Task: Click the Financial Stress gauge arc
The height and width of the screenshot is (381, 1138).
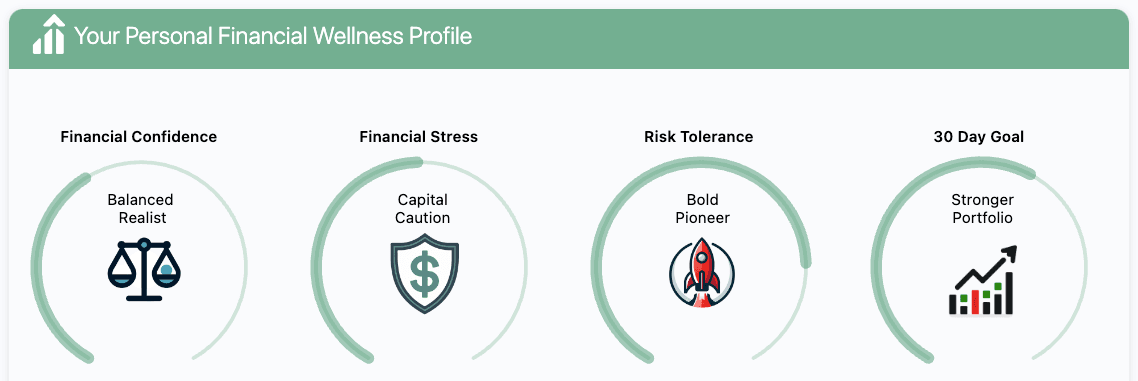Action: click(x=316, y=269)
